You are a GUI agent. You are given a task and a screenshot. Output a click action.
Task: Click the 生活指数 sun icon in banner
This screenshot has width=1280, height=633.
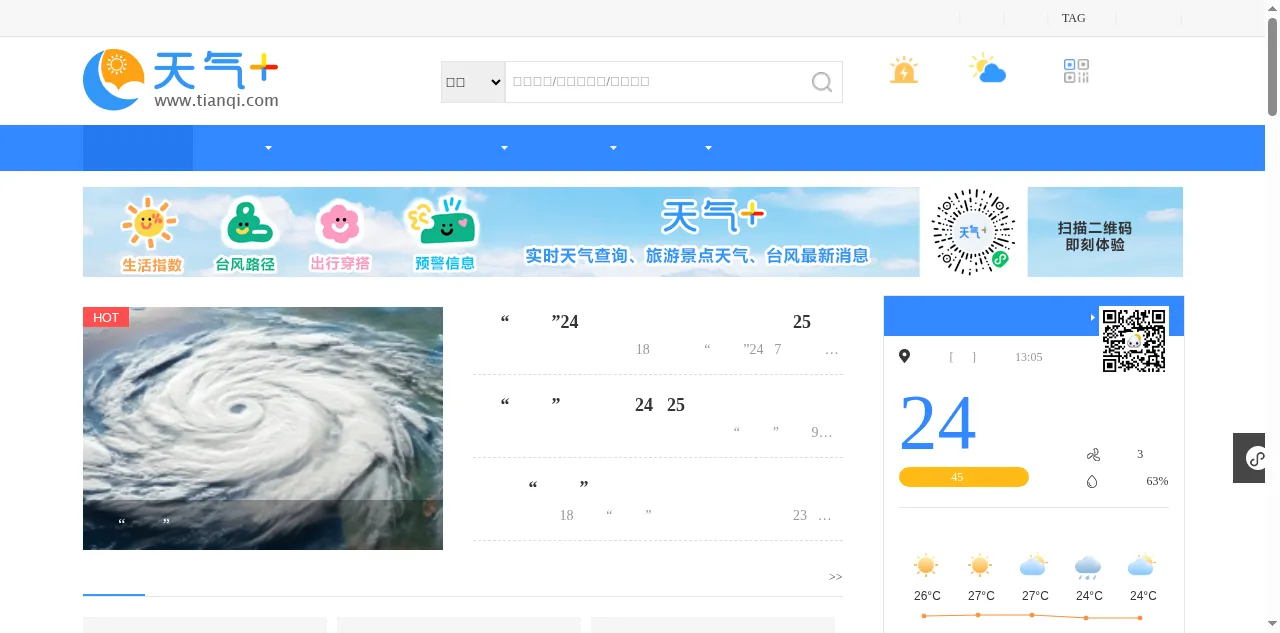(x=149, y=223)
